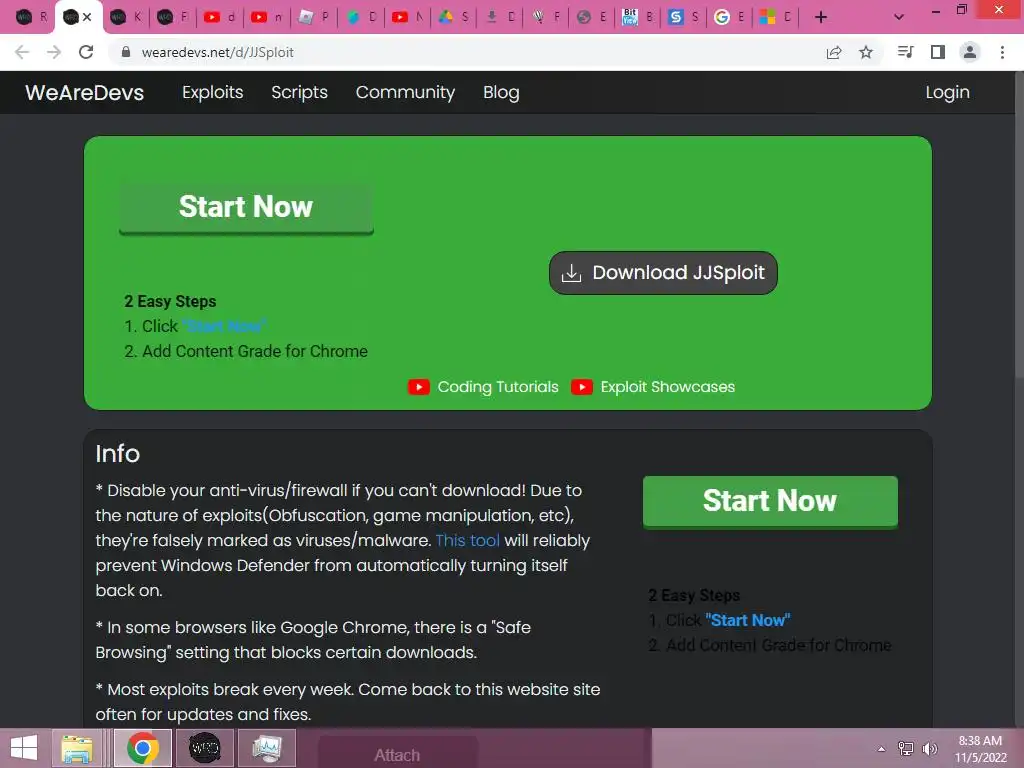Image resolution: width=1024 pixels, height=768 pixels.
Task: View site info via the padlock icon
Action: pos(126,52)
